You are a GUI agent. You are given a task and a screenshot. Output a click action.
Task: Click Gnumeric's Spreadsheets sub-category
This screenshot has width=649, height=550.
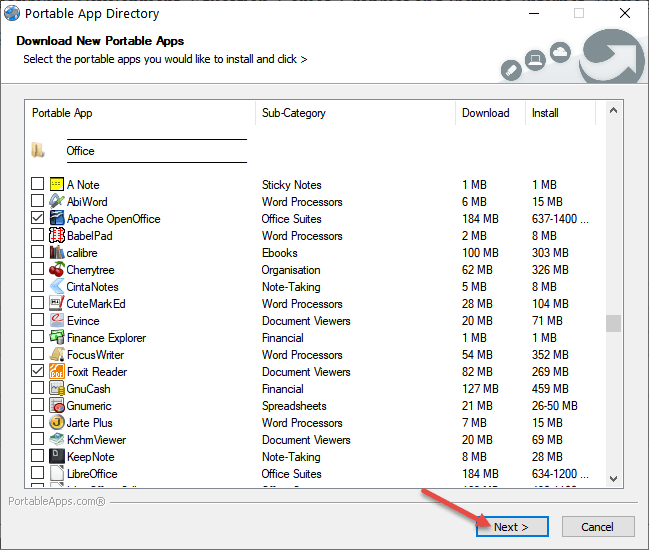pos(294,406)
